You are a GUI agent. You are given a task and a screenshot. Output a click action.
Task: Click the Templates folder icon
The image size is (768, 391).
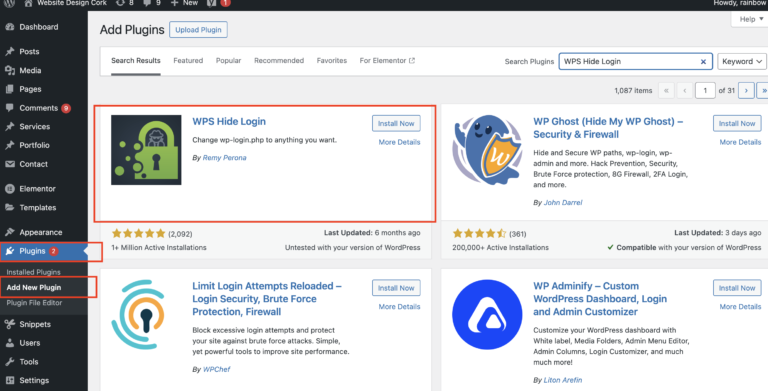pyautogui.click(x=10, y=207)
